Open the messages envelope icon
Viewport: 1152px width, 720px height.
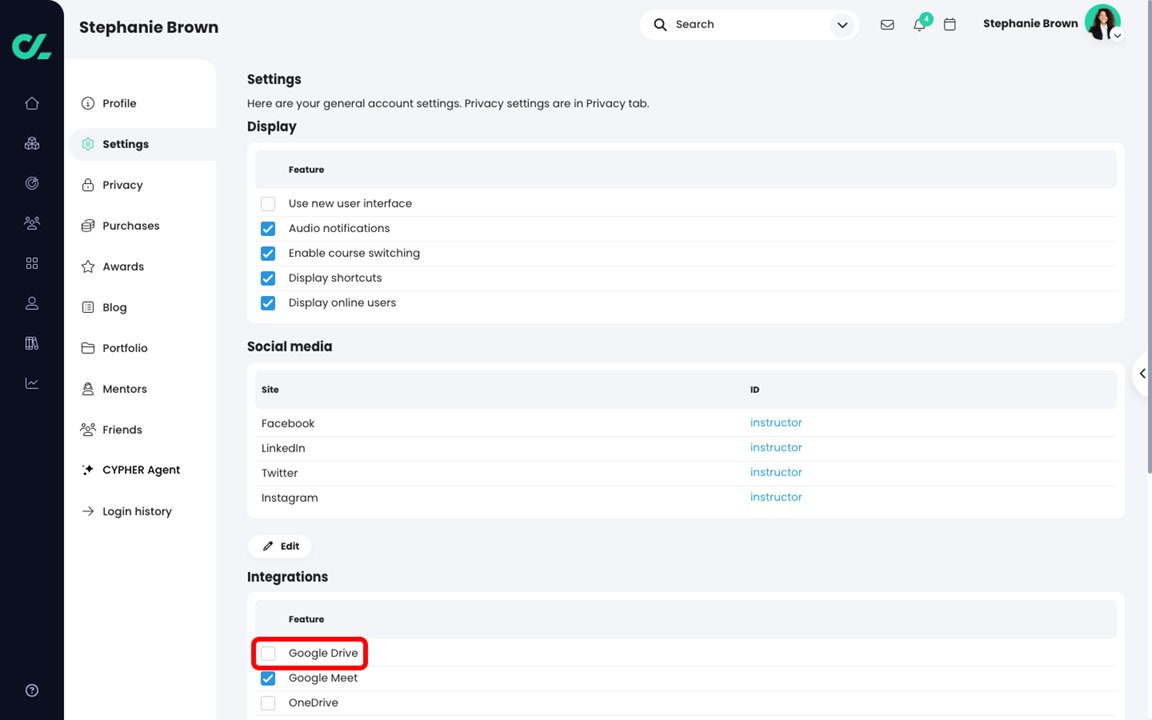[x=887, y=24]
